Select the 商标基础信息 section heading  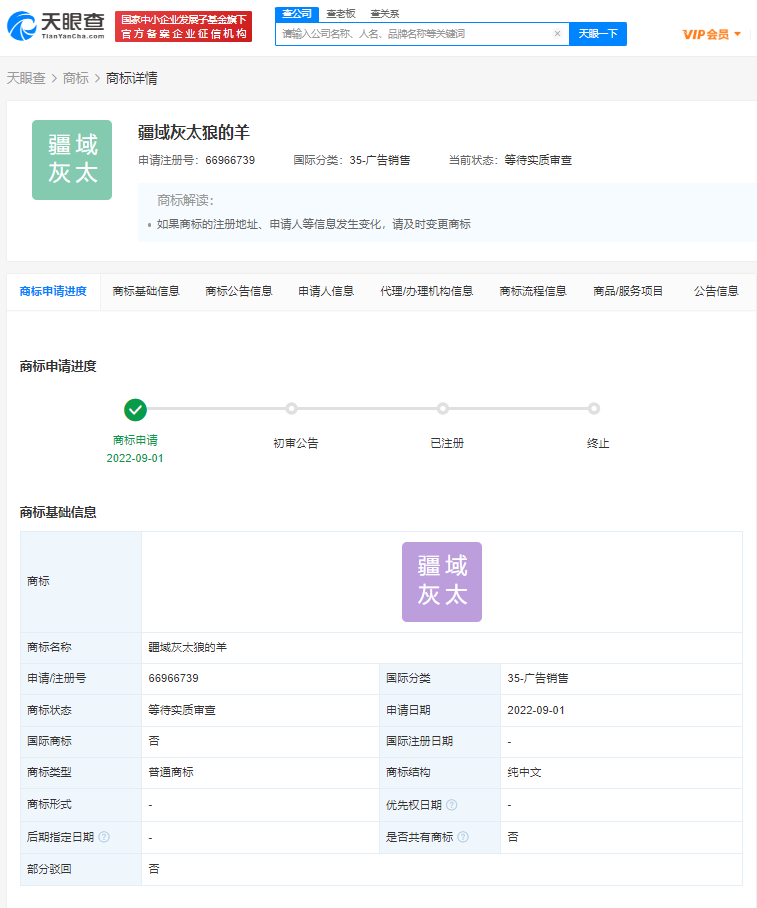[x=58, y=512]
